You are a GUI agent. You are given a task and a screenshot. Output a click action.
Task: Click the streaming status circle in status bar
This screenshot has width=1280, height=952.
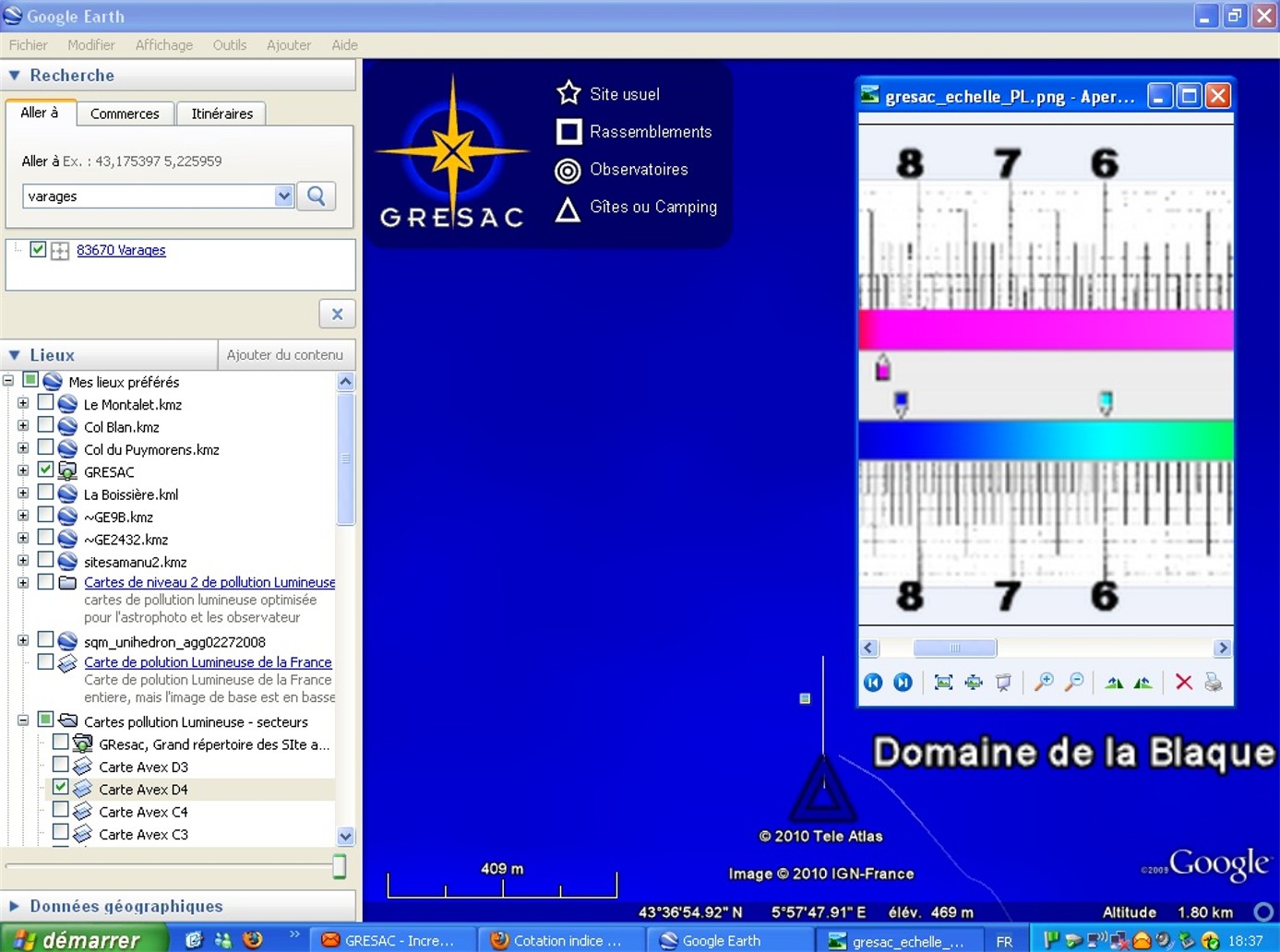point(1263,912)
